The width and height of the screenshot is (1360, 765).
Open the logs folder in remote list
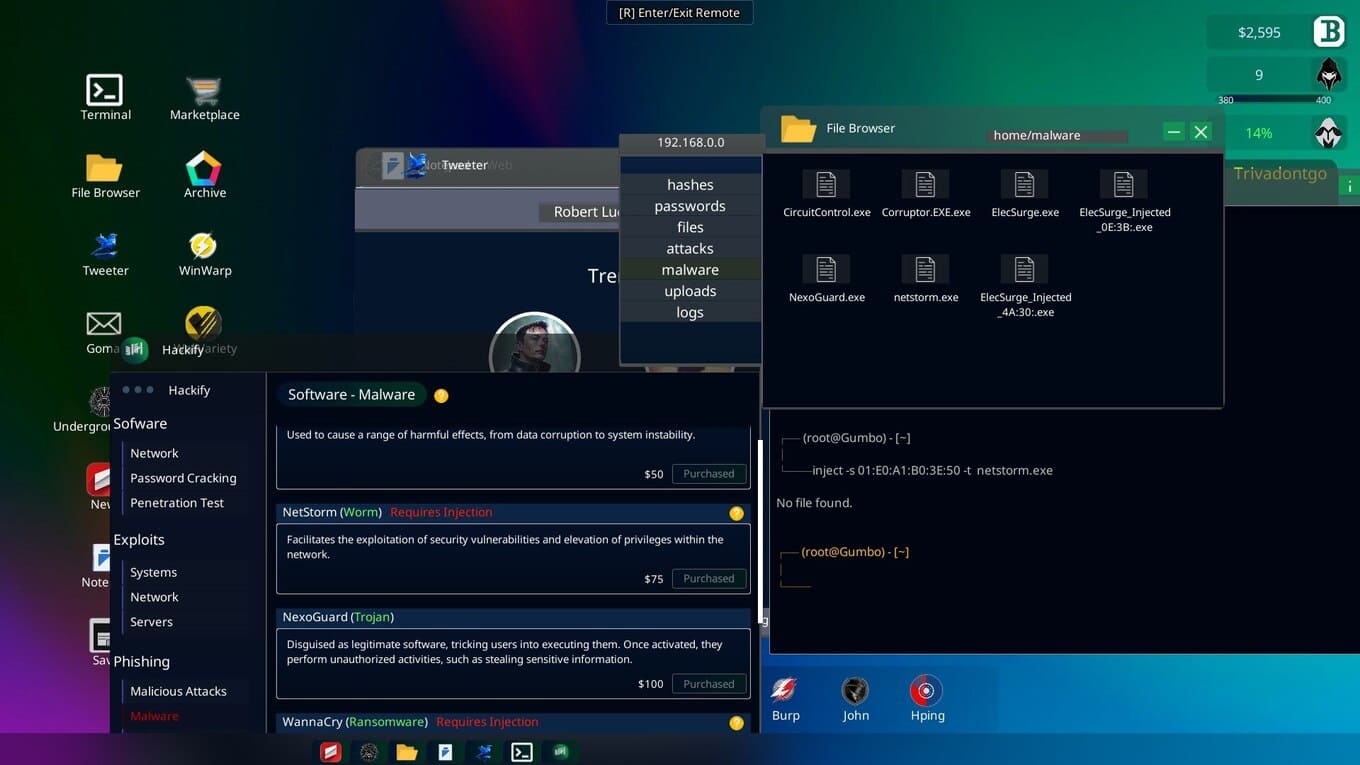coord(690,312)
